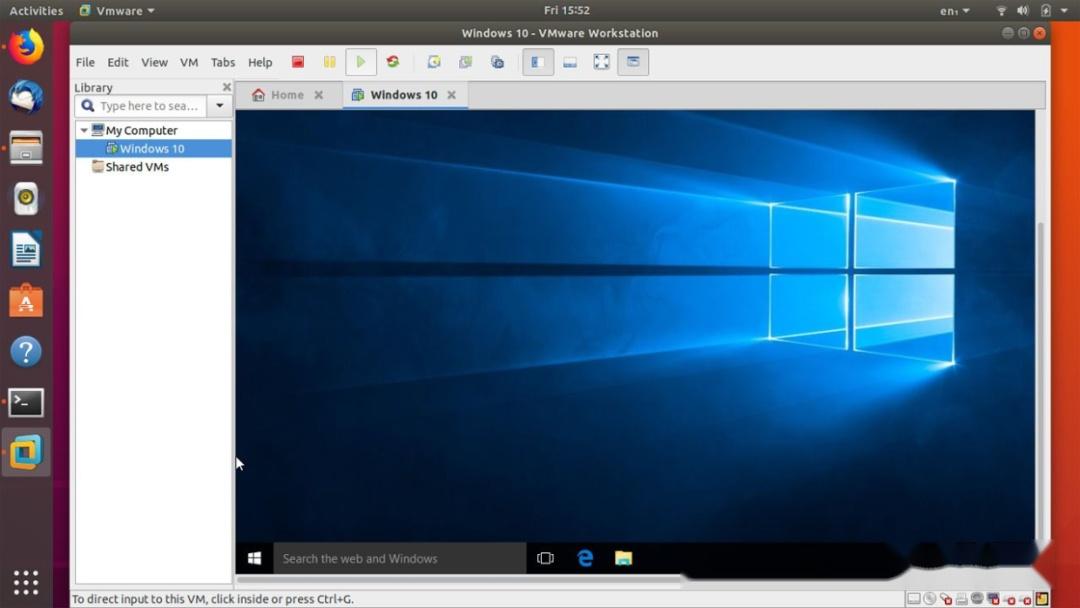Viewport: 1080px width, 608px height.
Task: Open Snapshot Manager from the toolbar
Action: click(497, 62)
